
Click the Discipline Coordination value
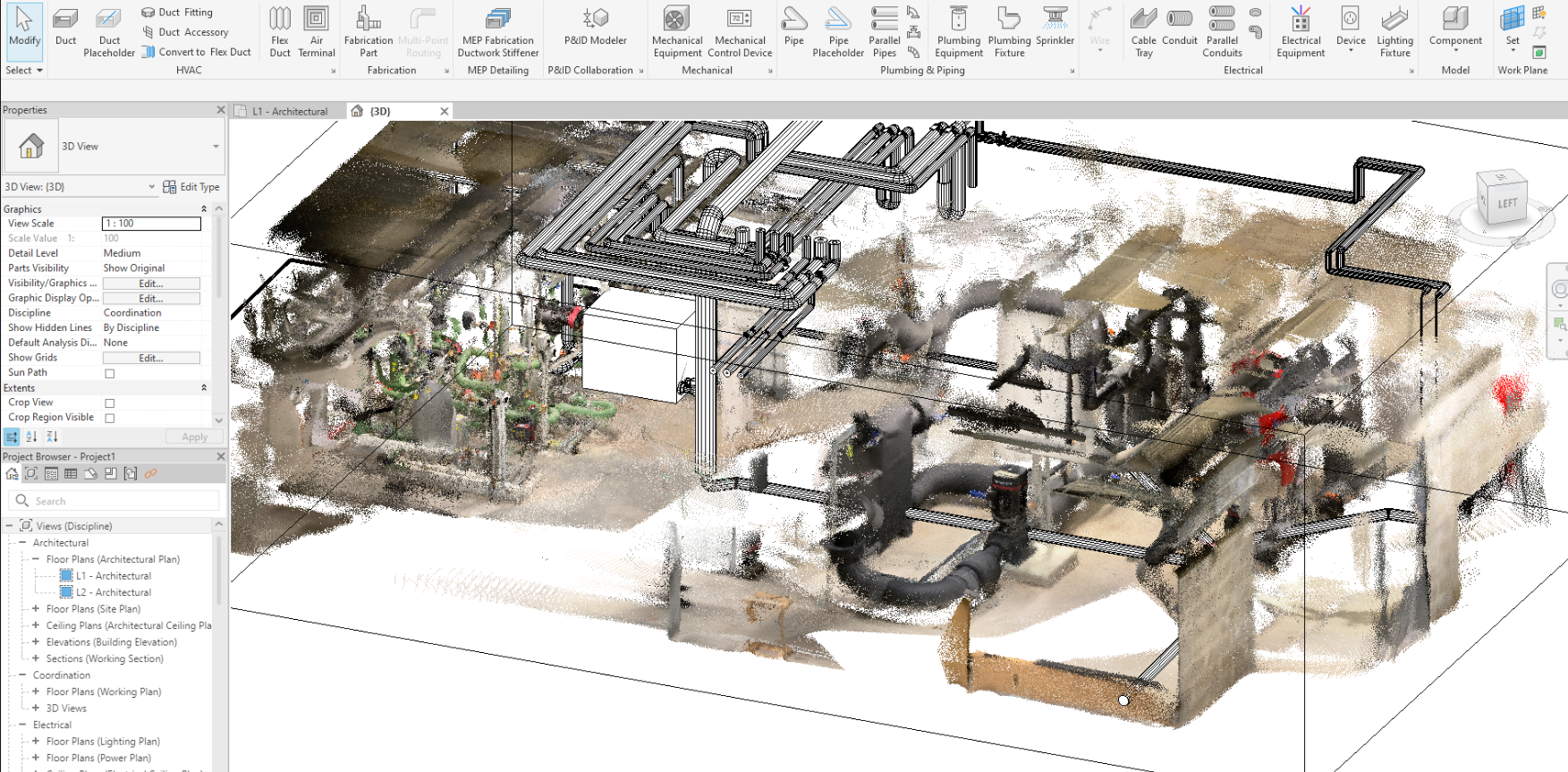point(151,313)
